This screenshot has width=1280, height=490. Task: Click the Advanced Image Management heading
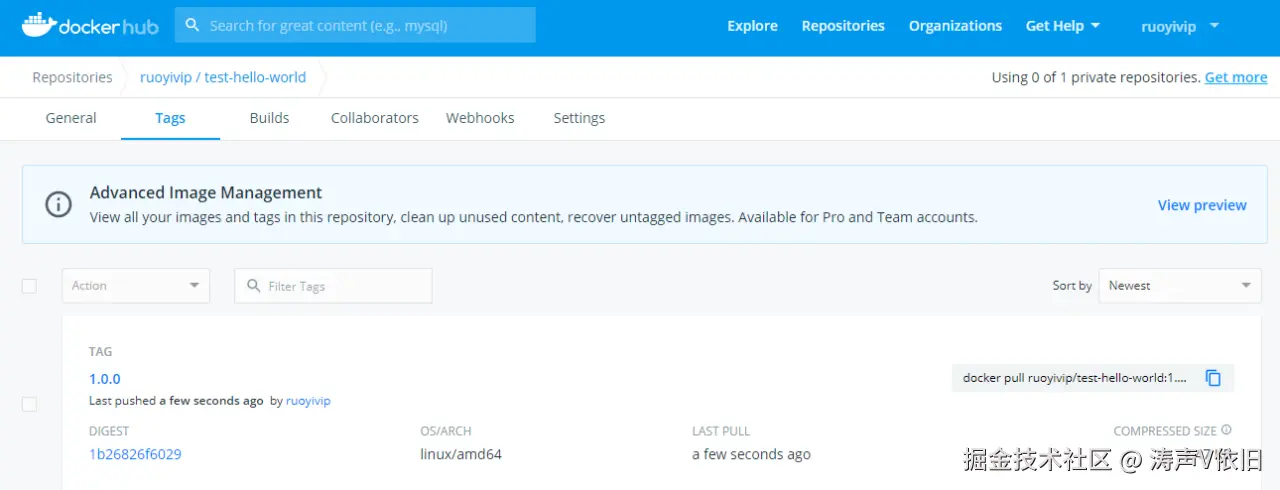(206, 193)
